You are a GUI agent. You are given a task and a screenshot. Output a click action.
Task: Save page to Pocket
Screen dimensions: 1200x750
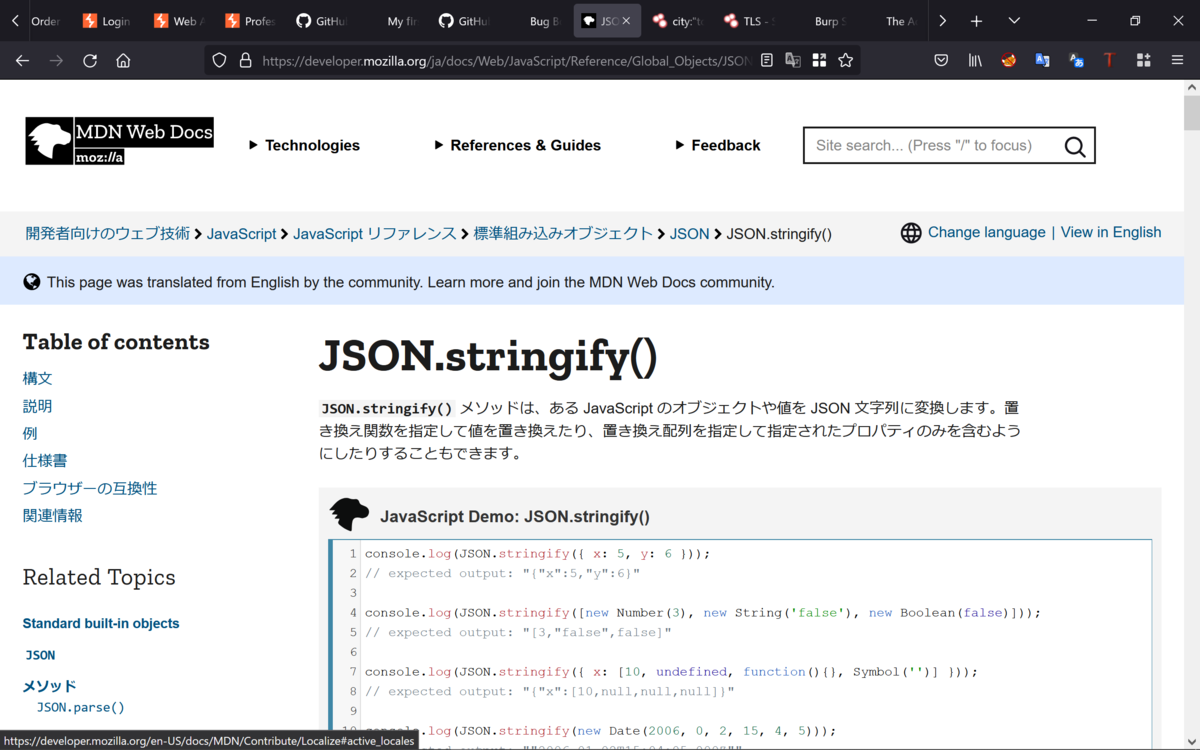(941, 60)
